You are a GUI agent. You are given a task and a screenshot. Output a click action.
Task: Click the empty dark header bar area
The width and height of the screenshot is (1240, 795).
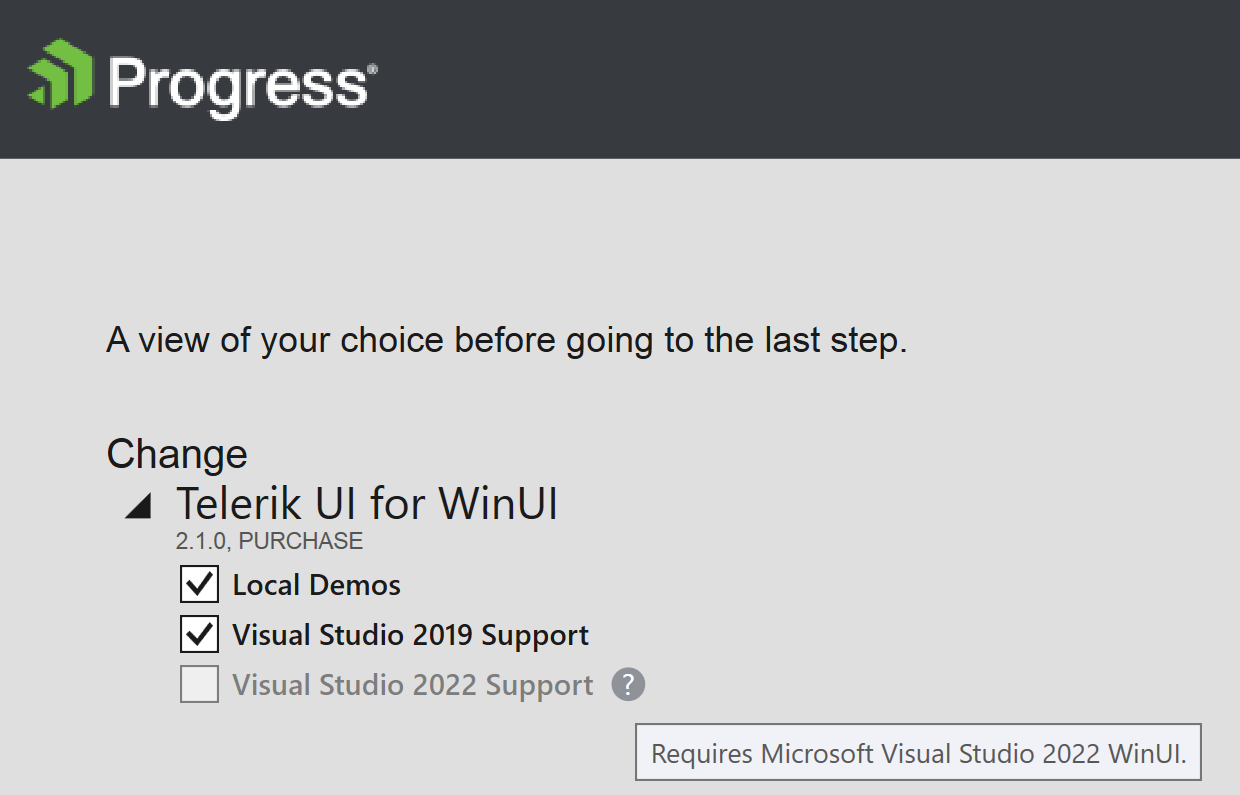[800, 78]
